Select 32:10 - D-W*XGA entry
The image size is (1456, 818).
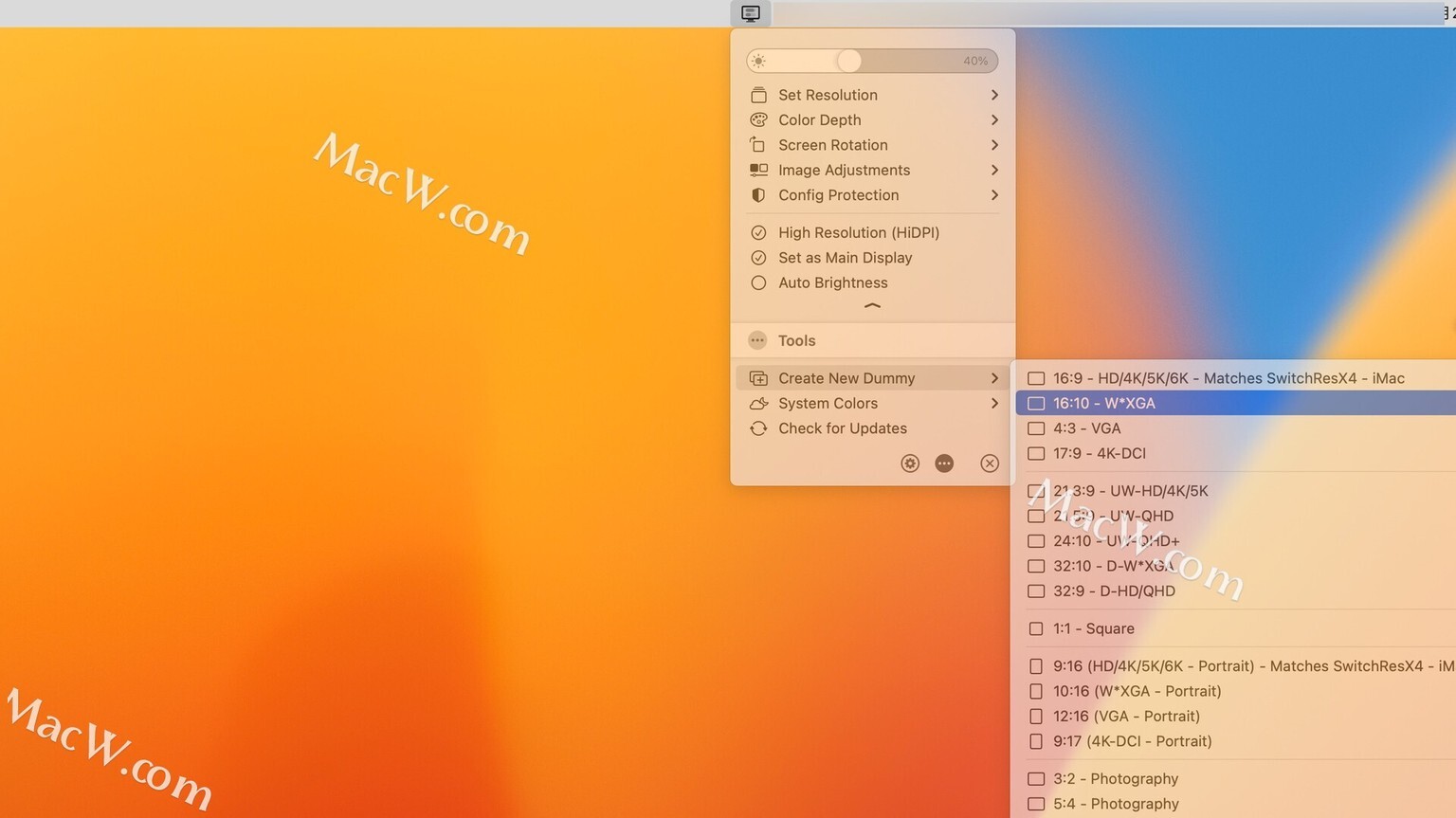click(1236, 566)
